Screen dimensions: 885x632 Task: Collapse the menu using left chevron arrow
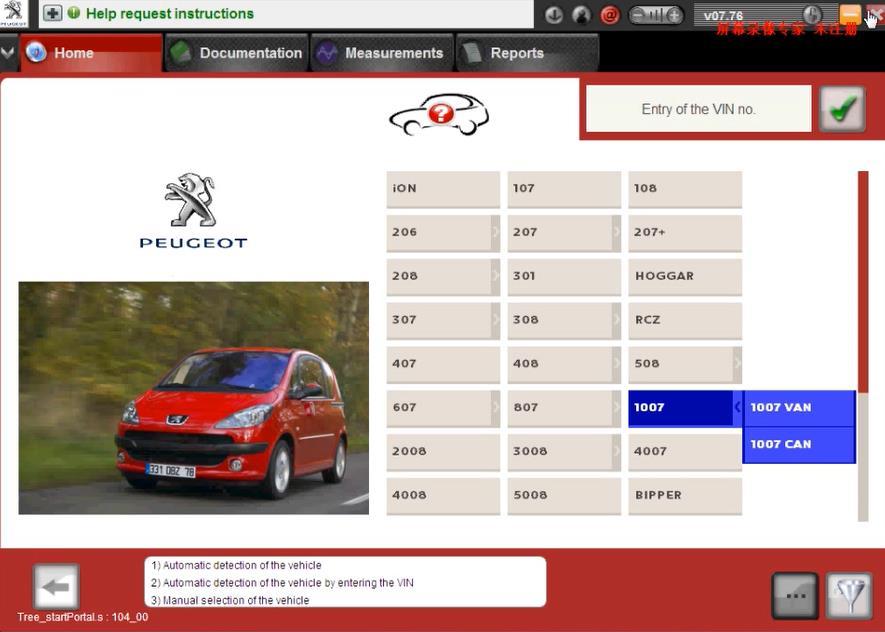click(x=8, y=52)
